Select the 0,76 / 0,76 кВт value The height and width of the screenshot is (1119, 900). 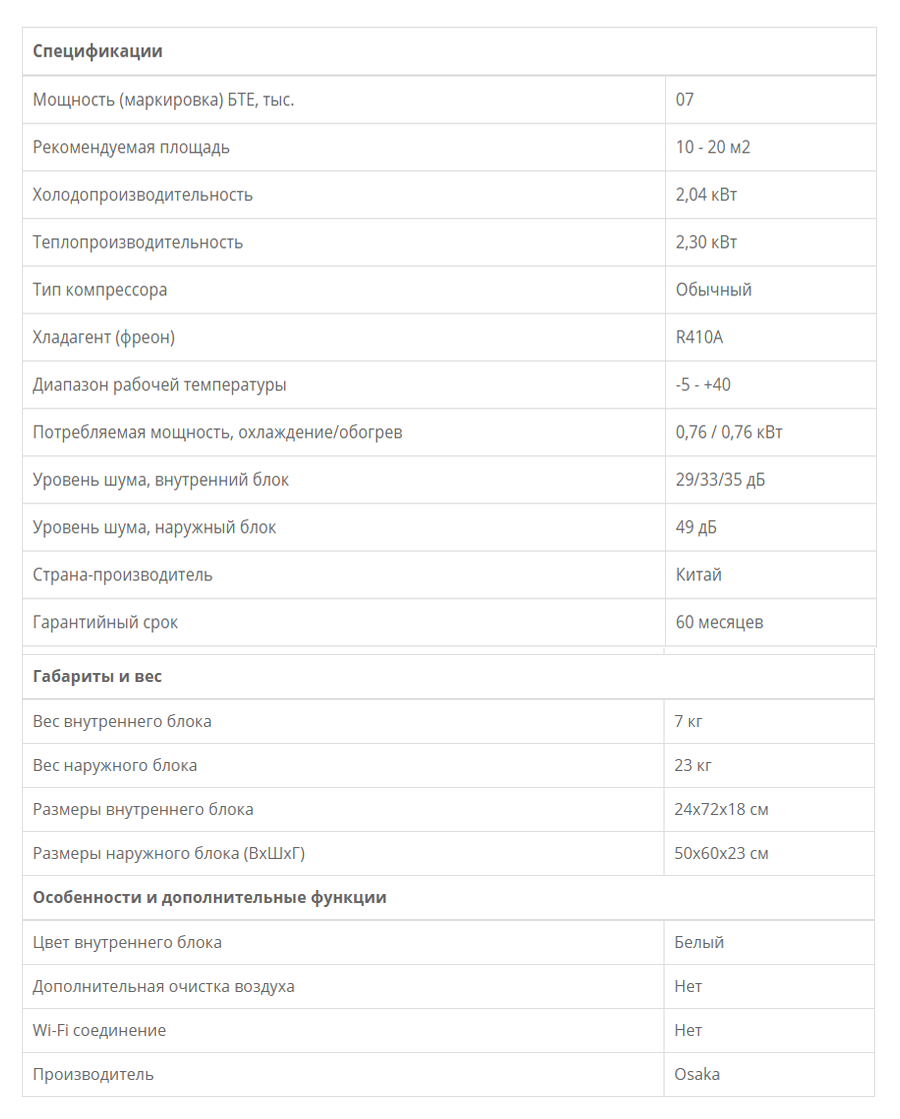[x=729, y=432]
